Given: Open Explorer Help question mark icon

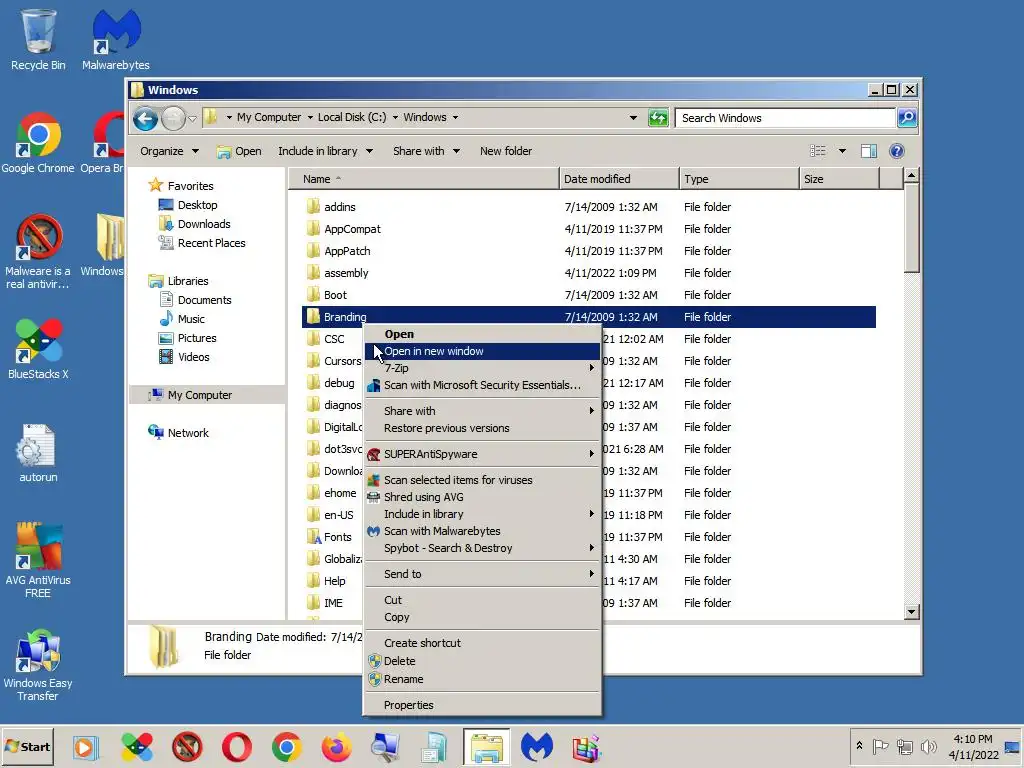Looking at the screenshot, I should pyautogui.click(x=897, y=152).
